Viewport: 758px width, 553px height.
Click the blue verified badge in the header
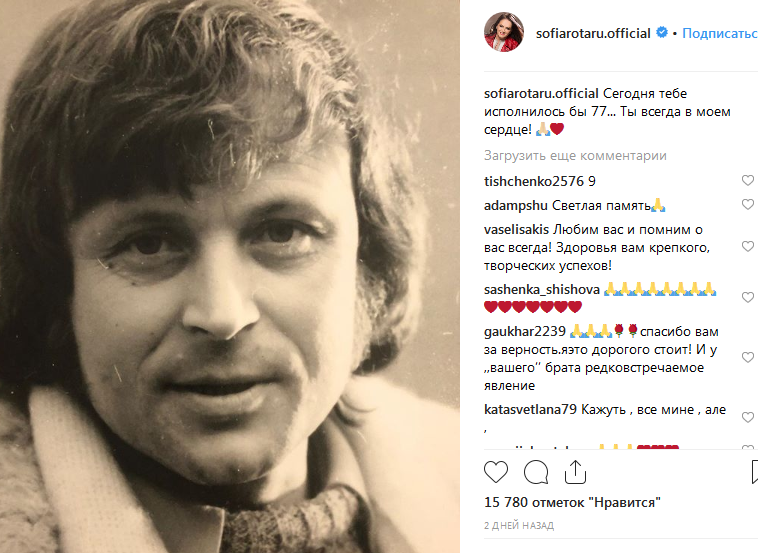click(661, 33)
